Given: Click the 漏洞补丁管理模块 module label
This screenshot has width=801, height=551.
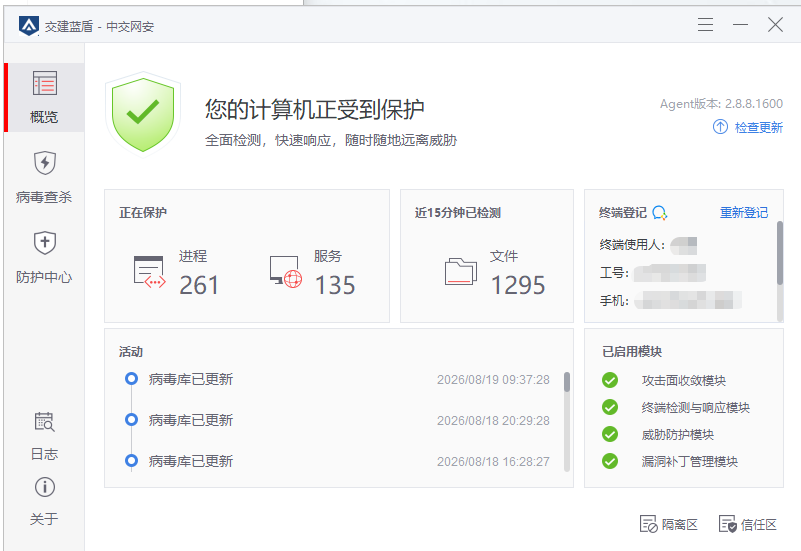Looking at the screenshot, I should [x=690, y=462].
